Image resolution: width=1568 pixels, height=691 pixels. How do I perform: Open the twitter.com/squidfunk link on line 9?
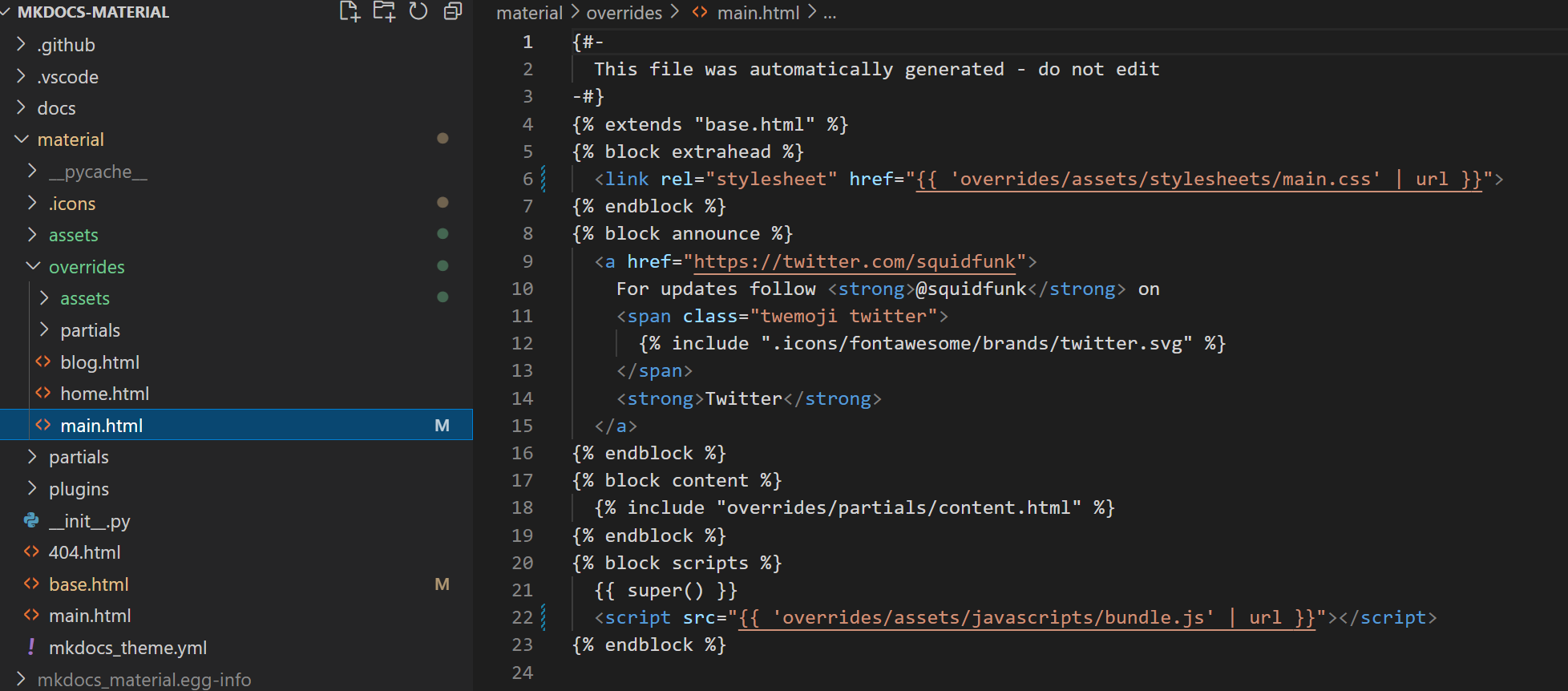[855, 261]
